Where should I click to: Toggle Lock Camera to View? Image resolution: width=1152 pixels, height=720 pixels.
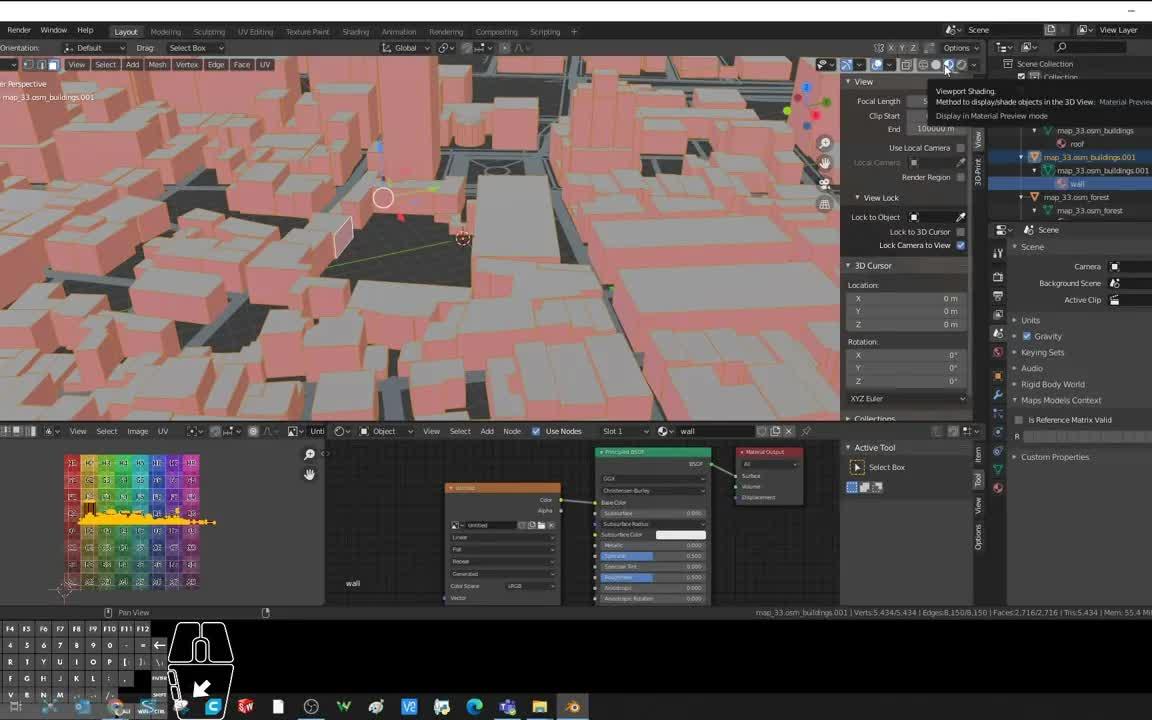point(960,245)
